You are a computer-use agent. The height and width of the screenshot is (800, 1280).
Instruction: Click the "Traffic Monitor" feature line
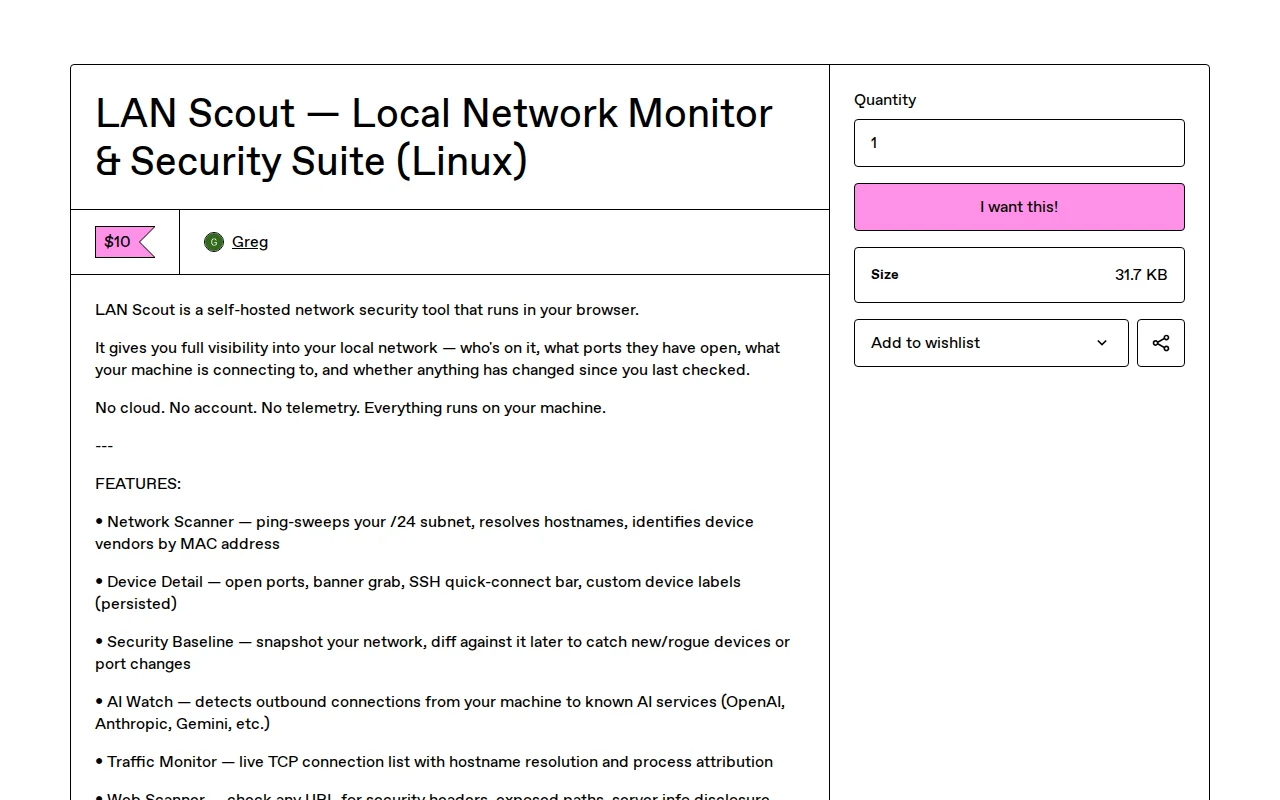pos(434,762)
